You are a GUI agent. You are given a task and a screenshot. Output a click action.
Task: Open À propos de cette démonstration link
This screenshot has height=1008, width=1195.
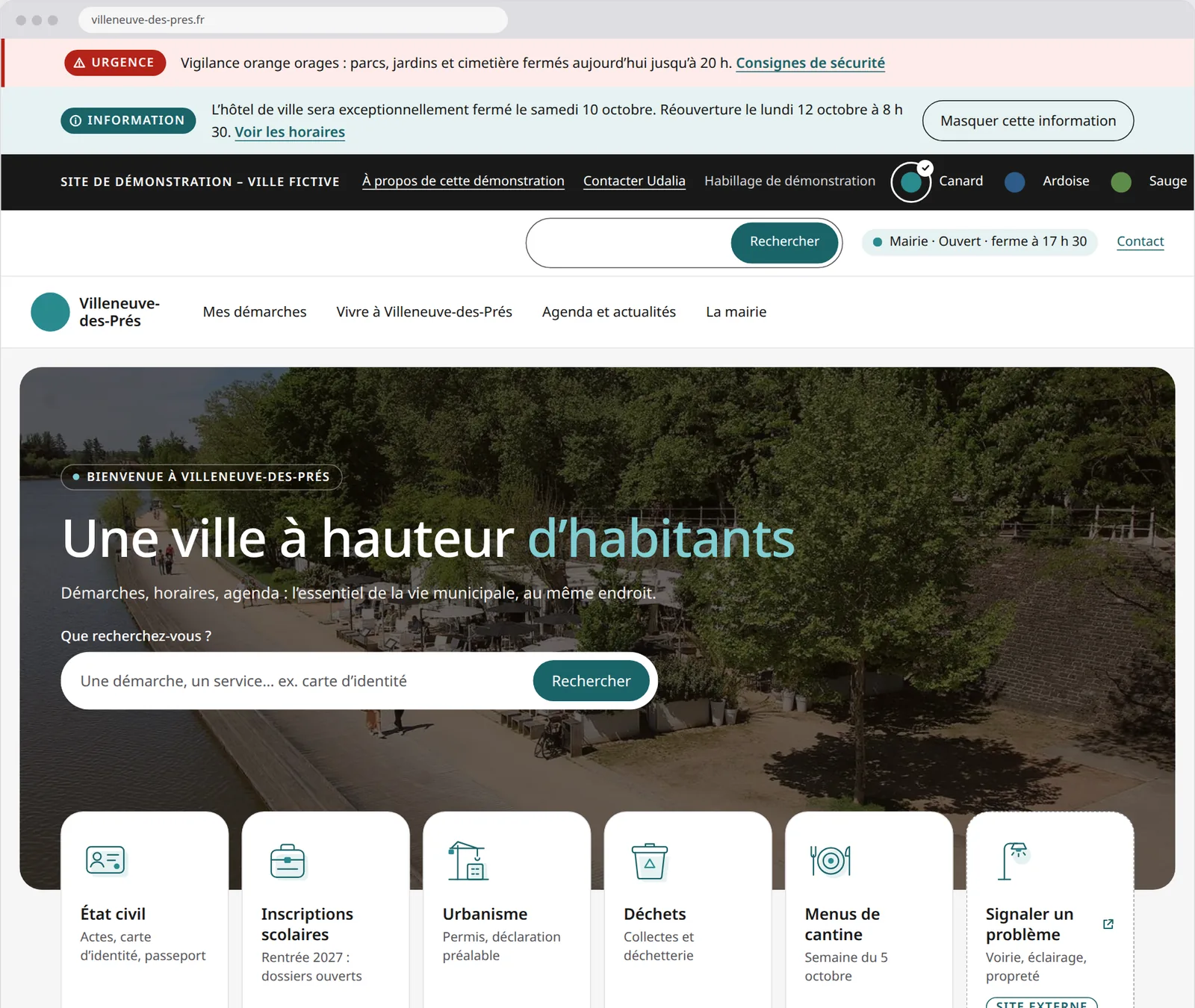[x=463, y=181]
